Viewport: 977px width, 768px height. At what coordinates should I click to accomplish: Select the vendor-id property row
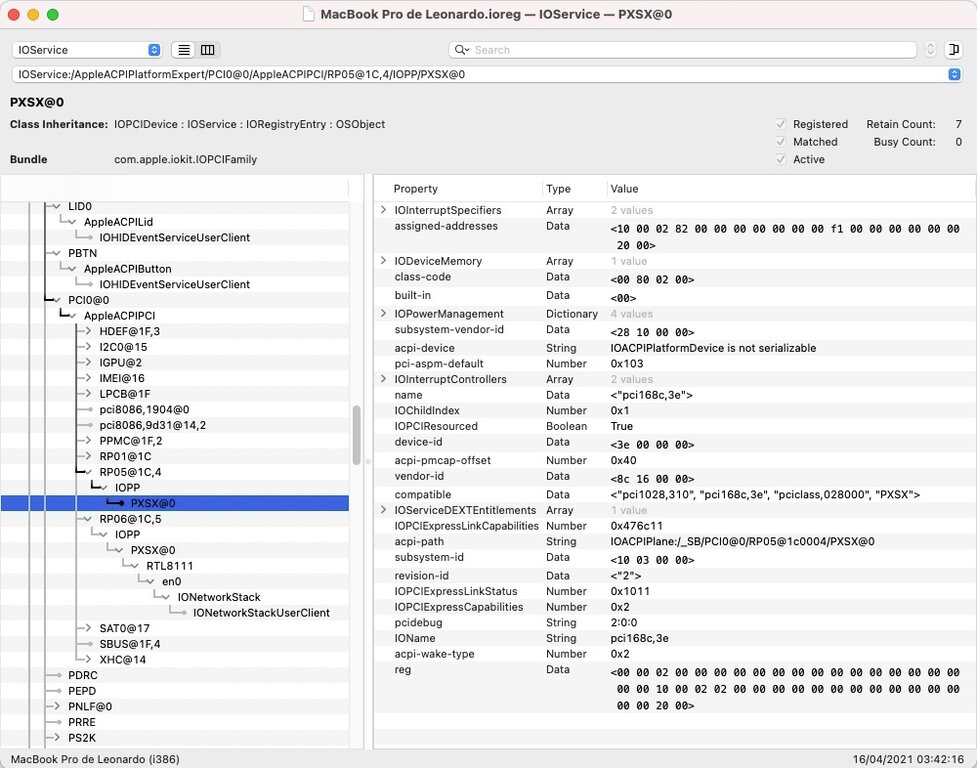pos(674,477)
